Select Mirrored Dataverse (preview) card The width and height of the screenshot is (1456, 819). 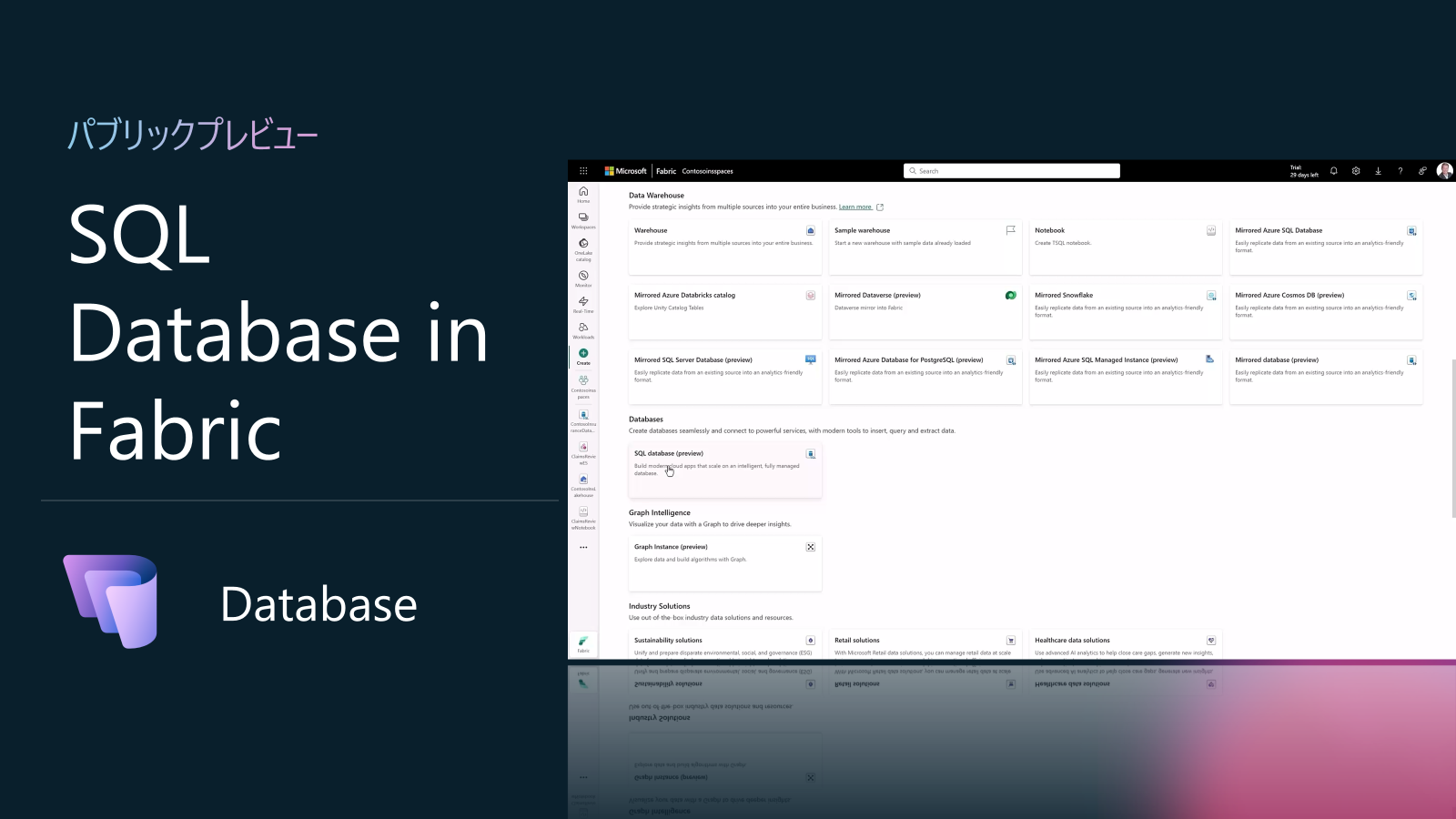point(925,311)
